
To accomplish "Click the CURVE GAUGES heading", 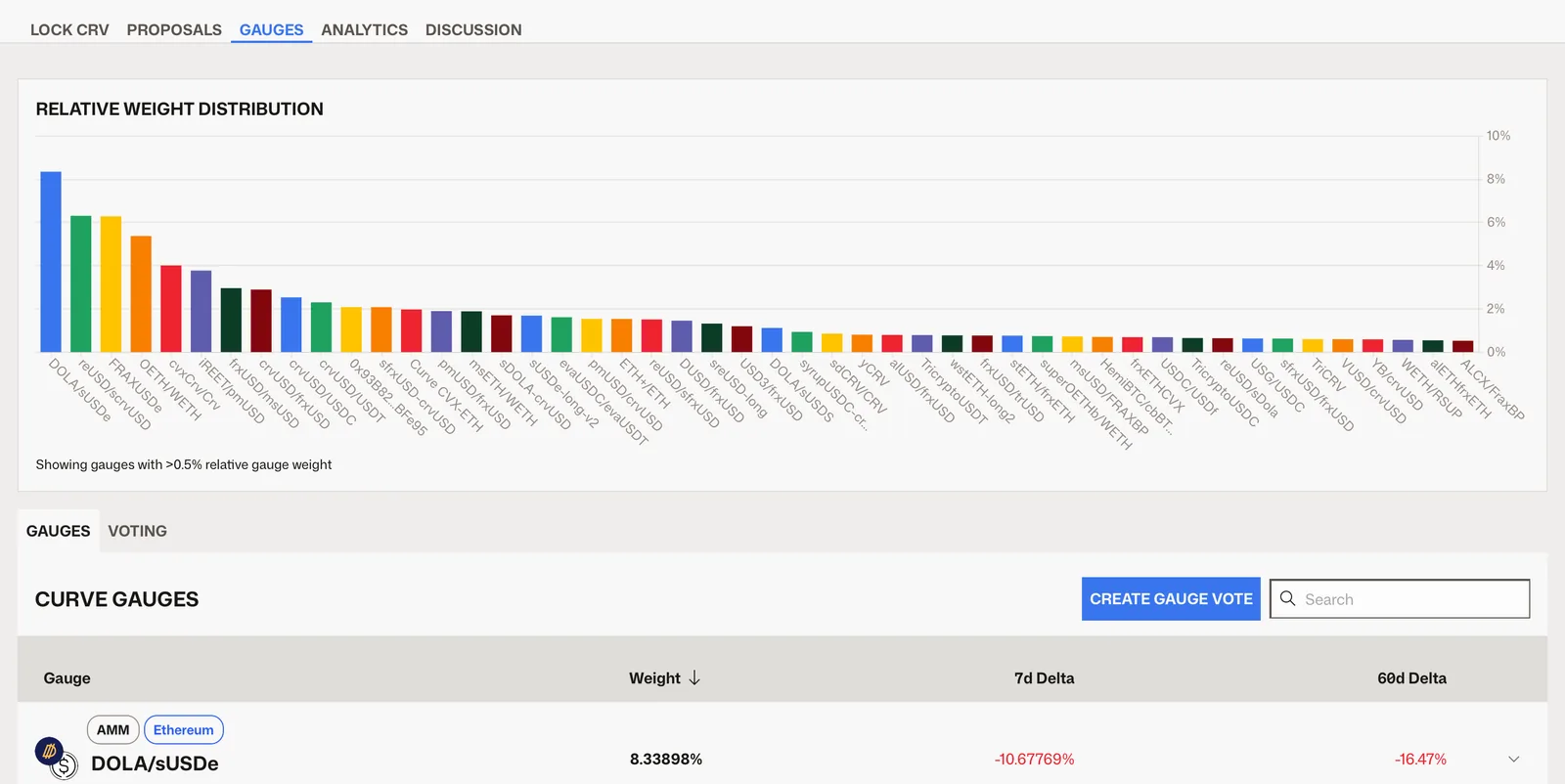I will (x=116, y=599).
